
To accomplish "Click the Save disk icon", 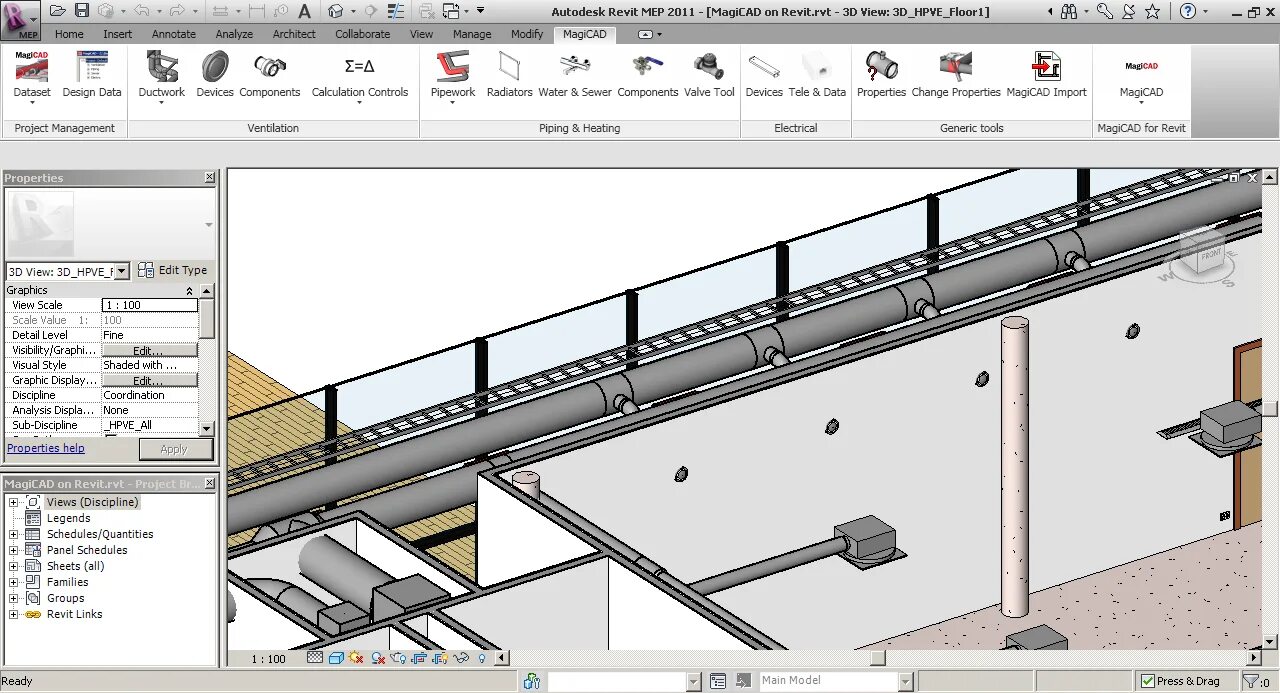I will tap(82, 11).
